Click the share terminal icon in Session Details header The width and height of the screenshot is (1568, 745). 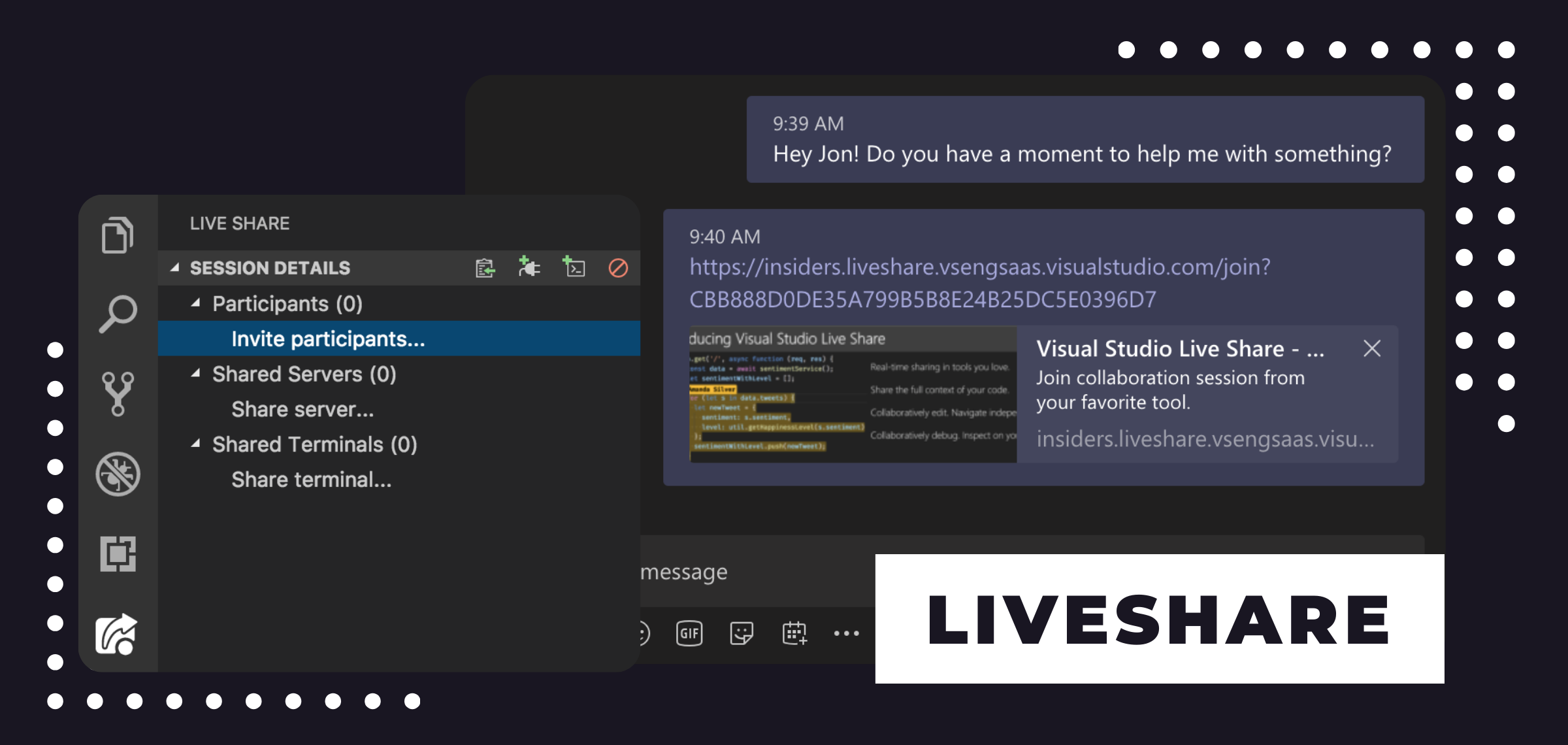click(x=574, y=267)
